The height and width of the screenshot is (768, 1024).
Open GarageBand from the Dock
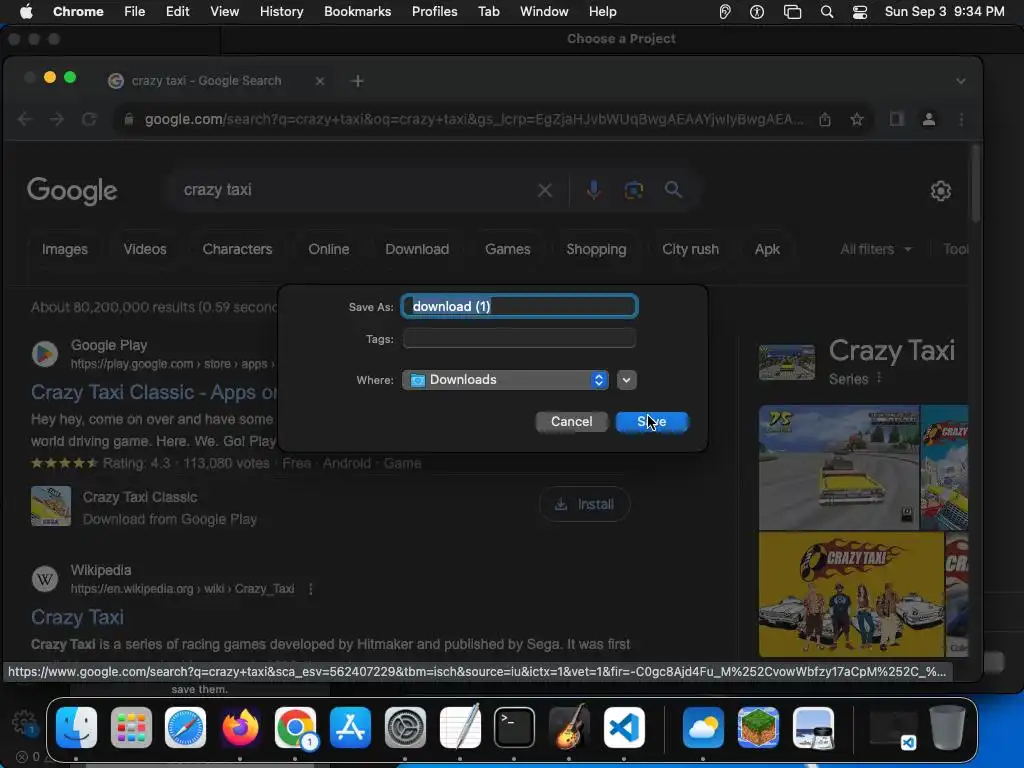(569, 727)
